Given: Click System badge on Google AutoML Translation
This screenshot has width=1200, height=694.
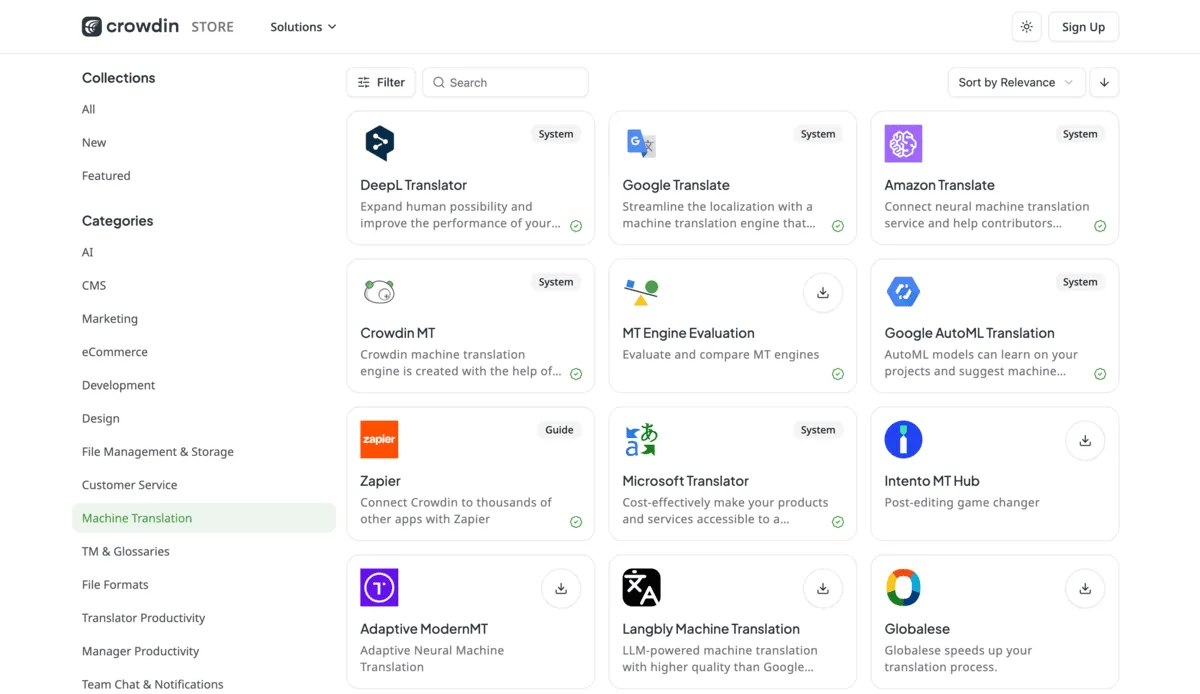Looking at the screenshot, I should click(1080, 282).
